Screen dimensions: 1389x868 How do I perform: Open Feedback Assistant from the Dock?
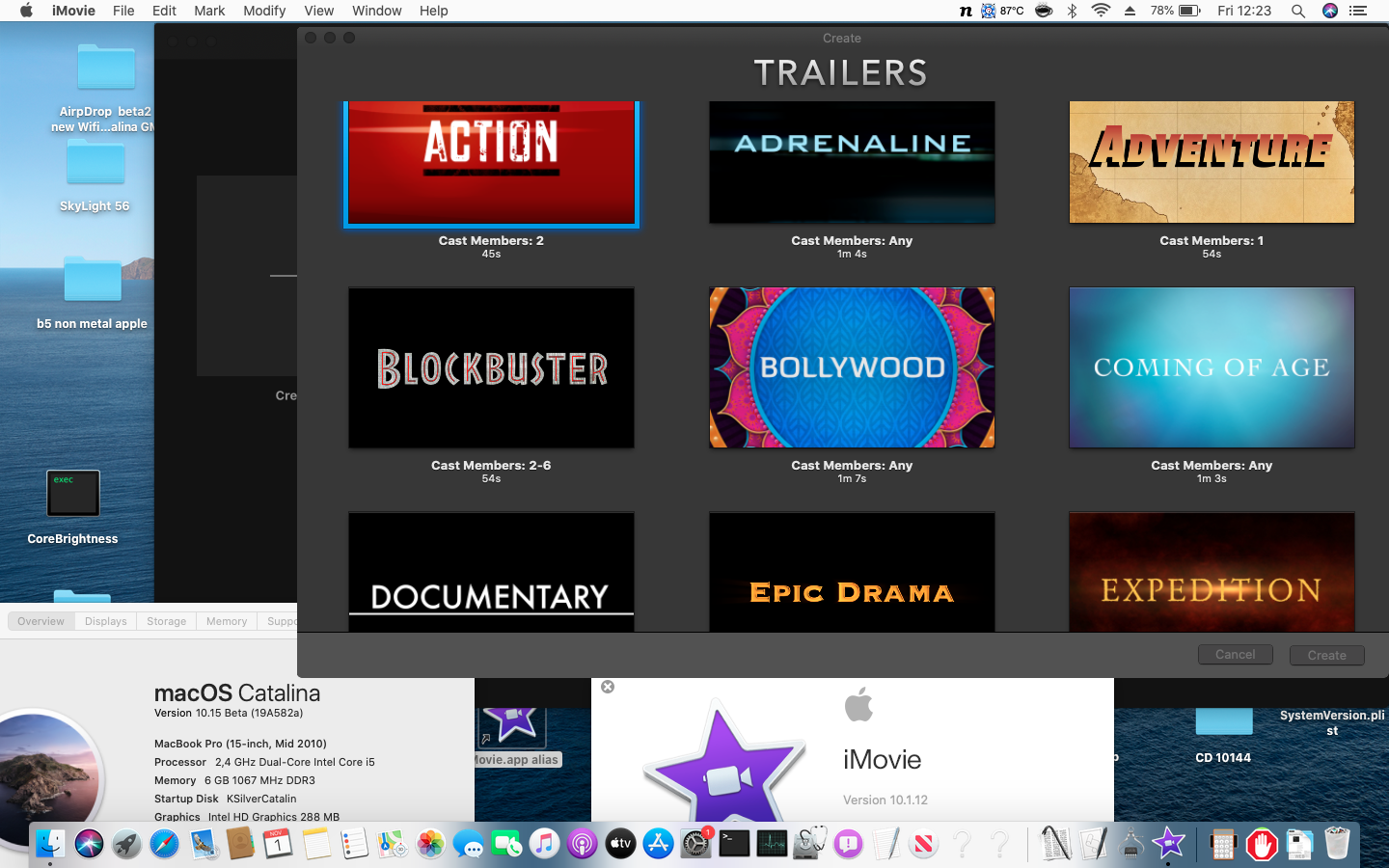point(848,844)
